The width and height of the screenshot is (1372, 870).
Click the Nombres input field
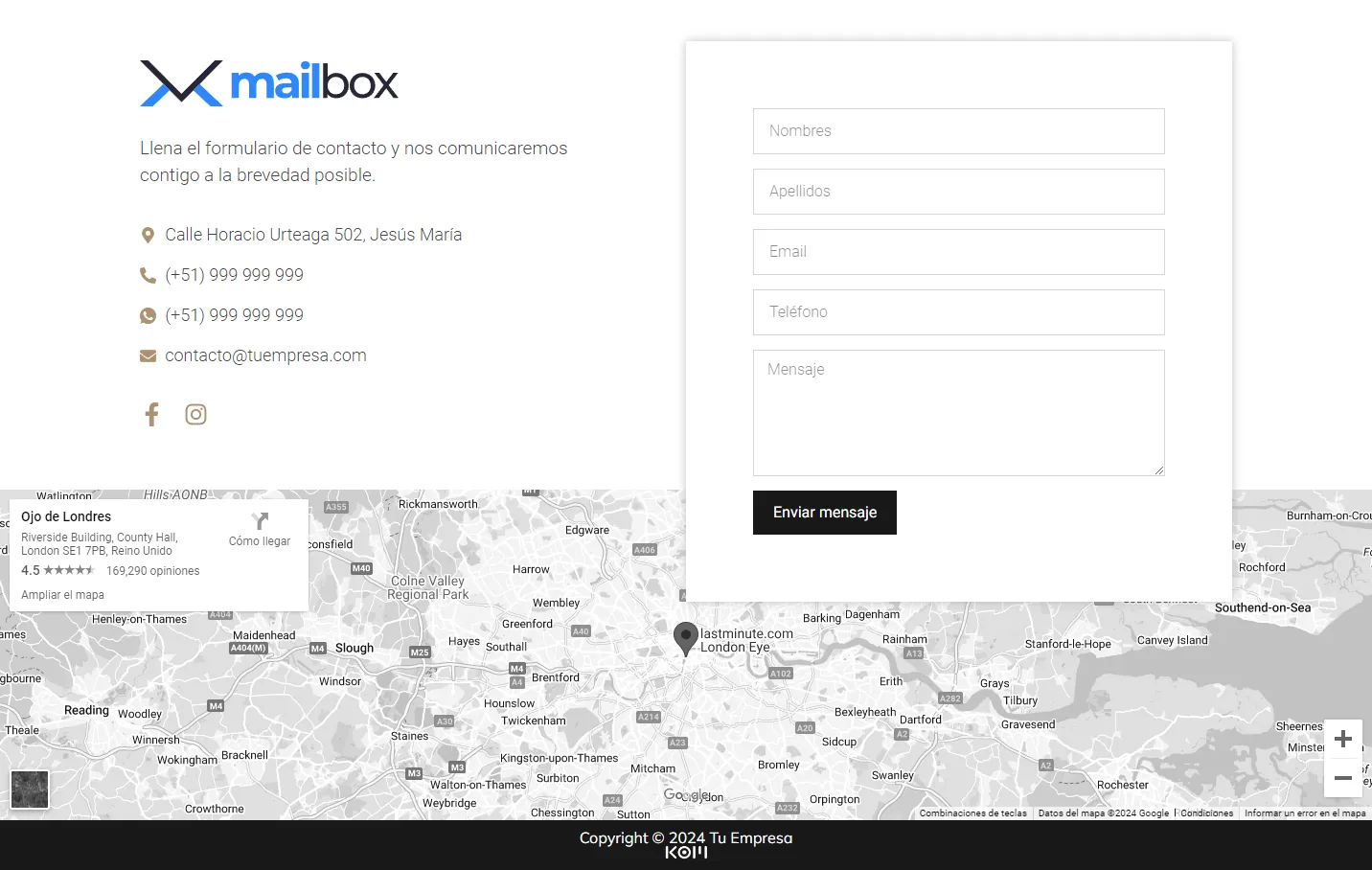click(958, 131)
